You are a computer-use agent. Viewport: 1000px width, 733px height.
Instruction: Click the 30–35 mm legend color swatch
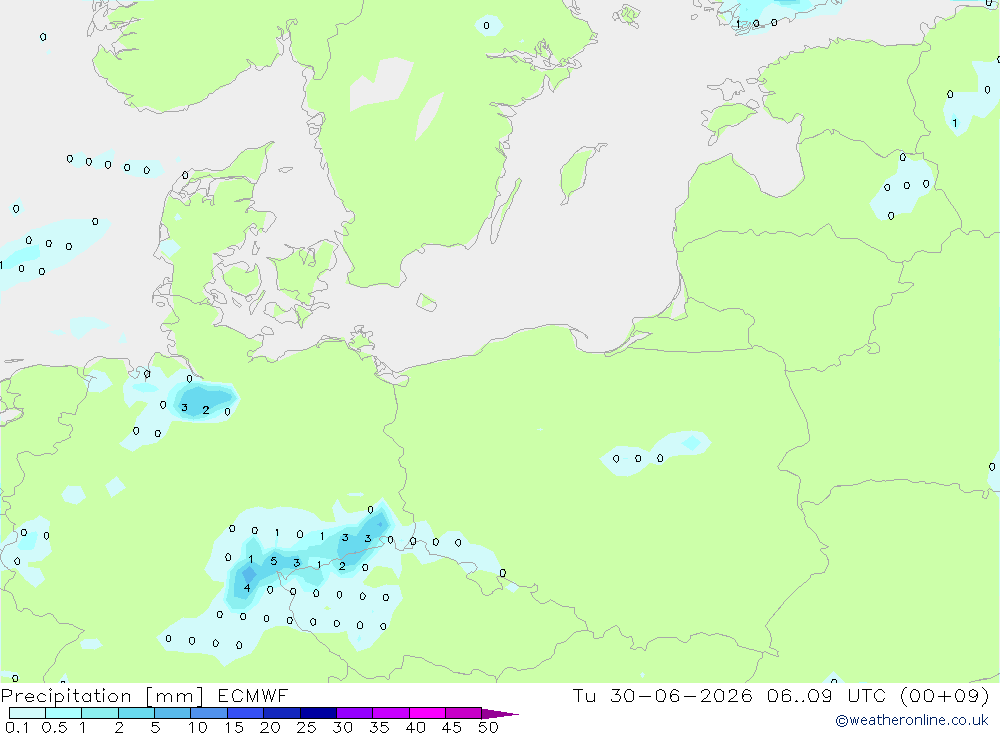tap(354, 713)
